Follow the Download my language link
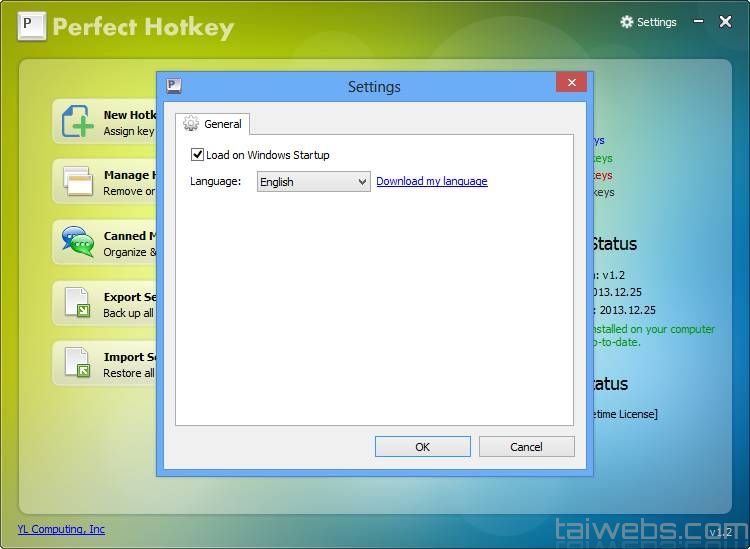This screenshot has height=549, width=750. (x=431, y=181)
